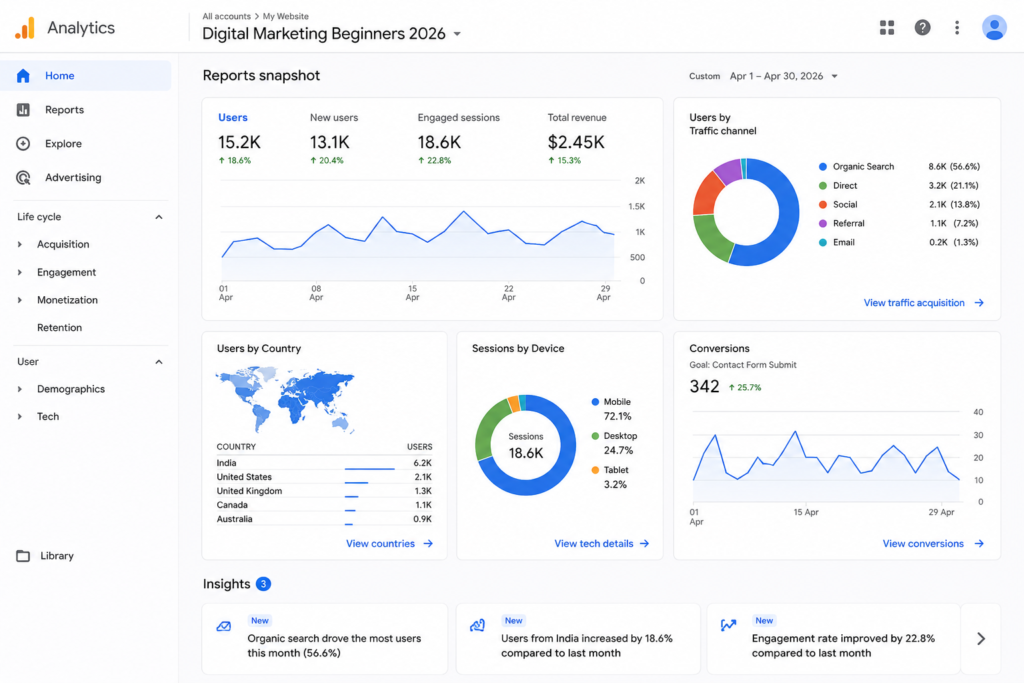This screenshot has width=1024, height=683.
Task: Click the Mobile blue legend dot
Action: [x=595, y=402]
